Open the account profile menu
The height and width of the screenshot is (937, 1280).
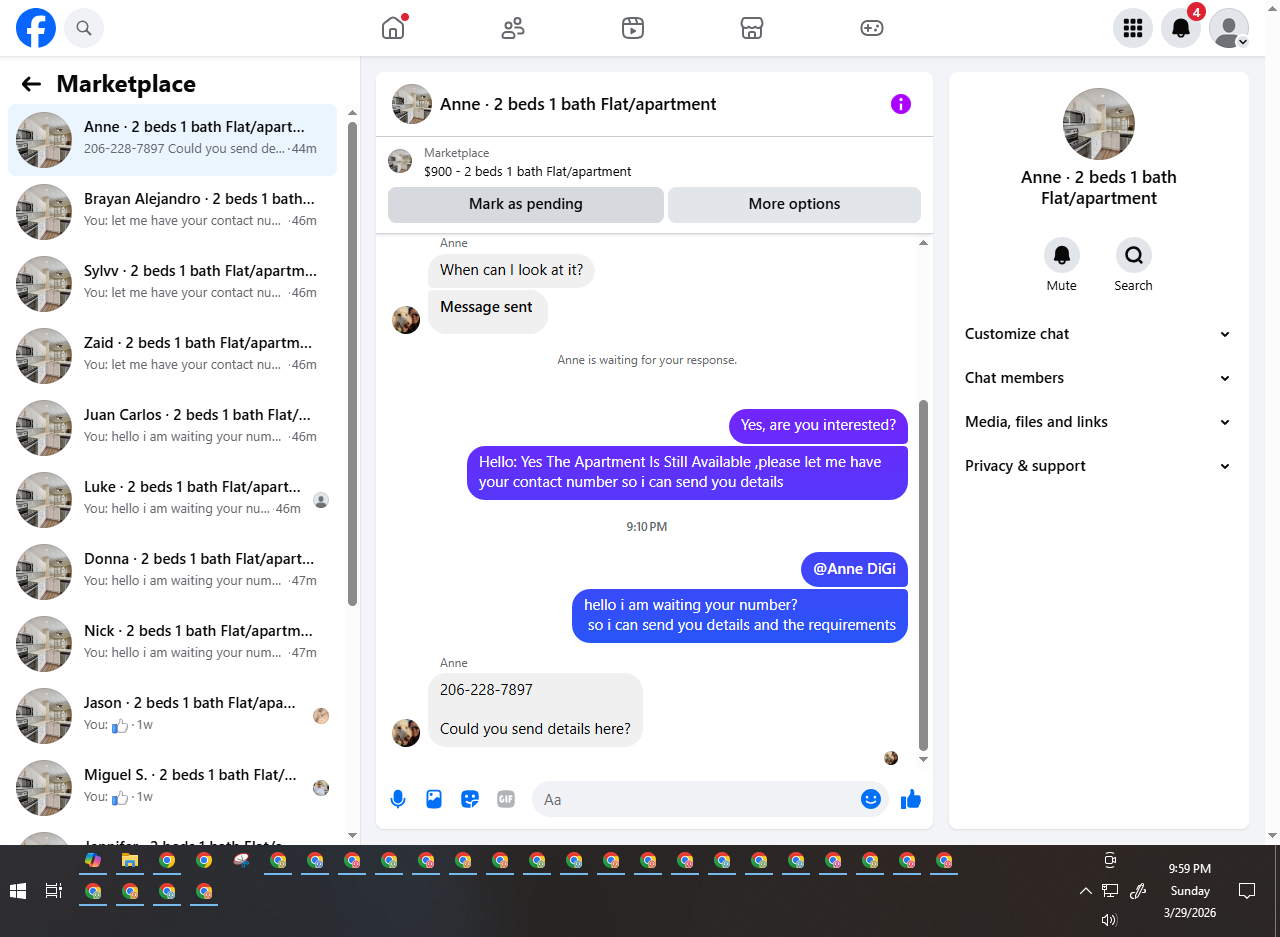(x=1229, y=28)
